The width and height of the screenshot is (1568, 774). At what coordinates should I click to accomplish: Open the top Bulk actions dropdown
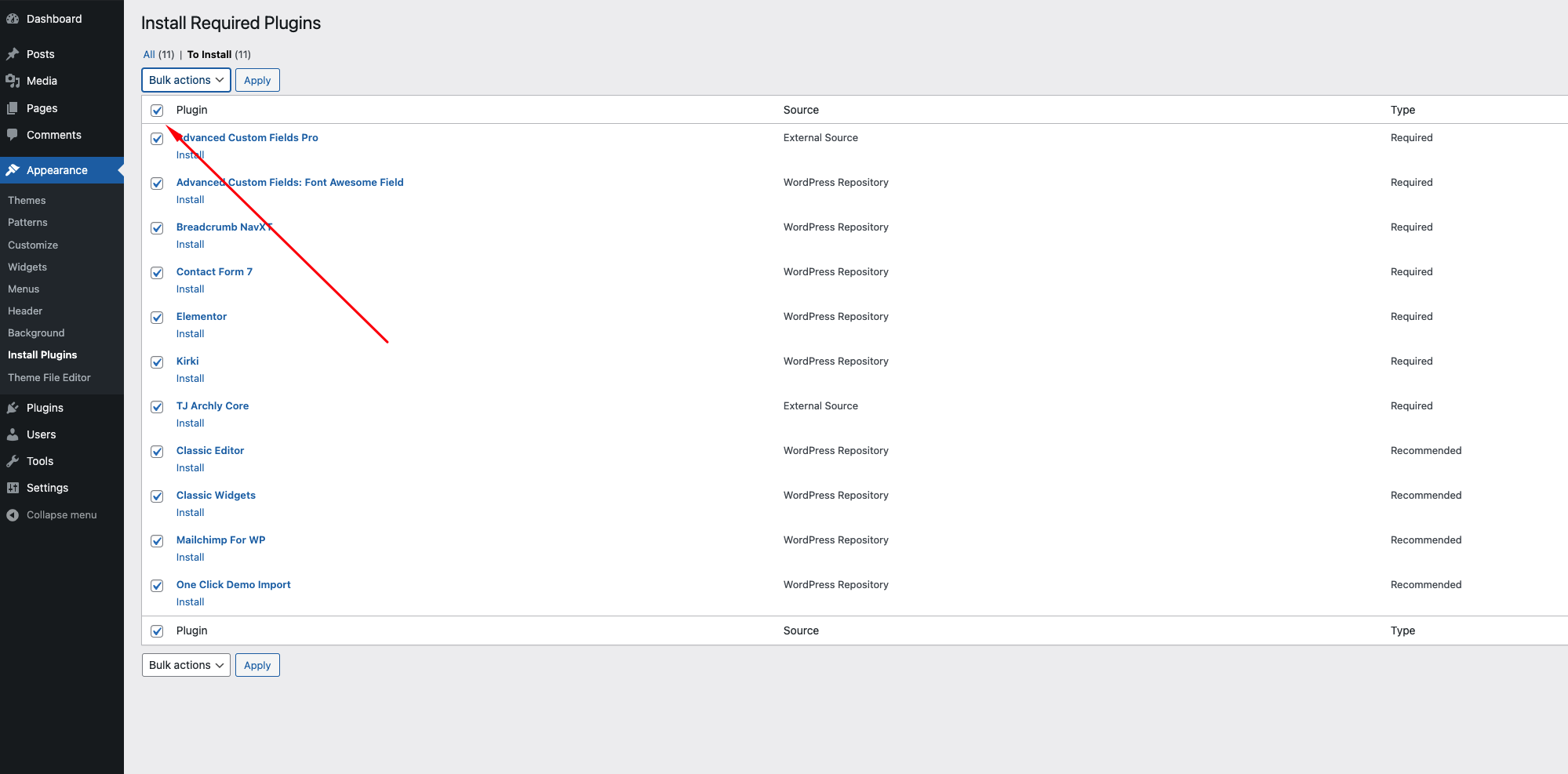coord(186,80)
